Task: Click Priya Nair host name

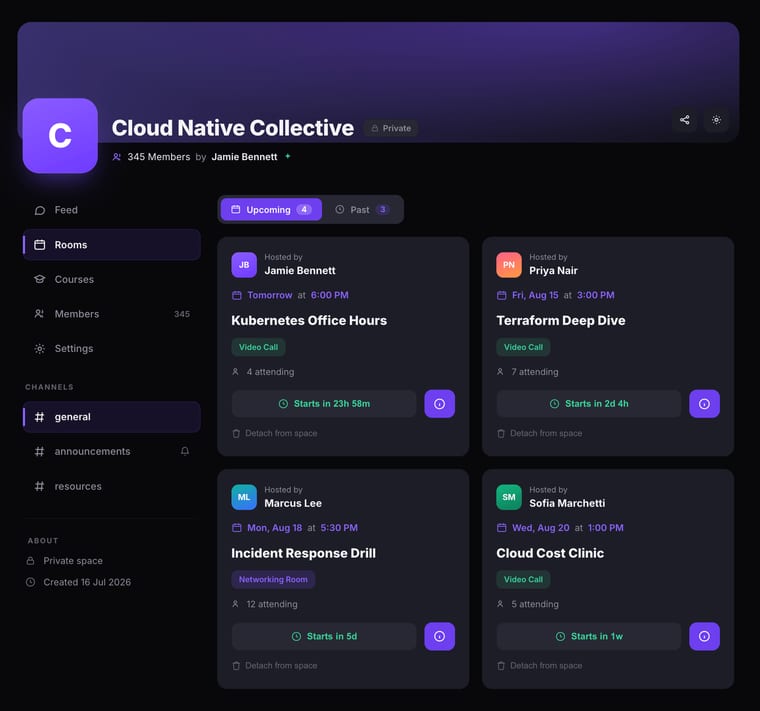Action: pyautogui.click(x=553, y=270)
